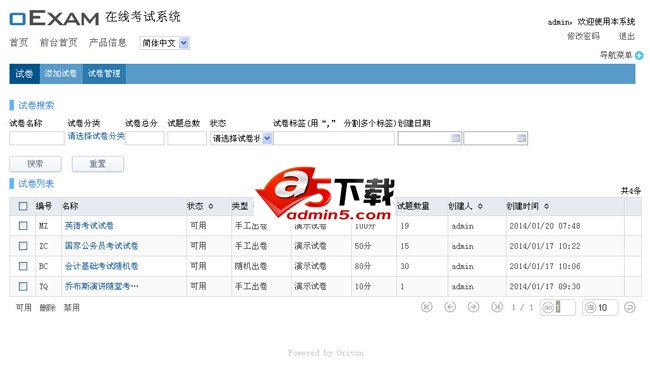Viewport: 650px width, 389px height.
Task: Open 国家公务员考试试卷 paper link
Action: (101, 246)
